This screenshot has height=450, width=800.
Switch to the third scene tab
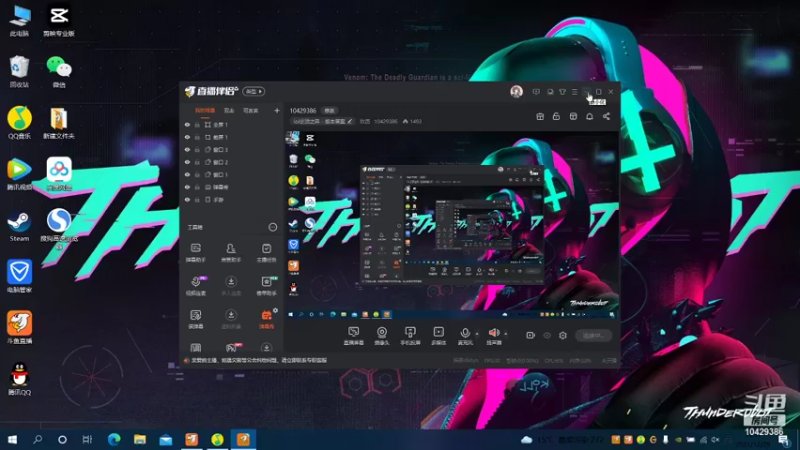[251, 111]
